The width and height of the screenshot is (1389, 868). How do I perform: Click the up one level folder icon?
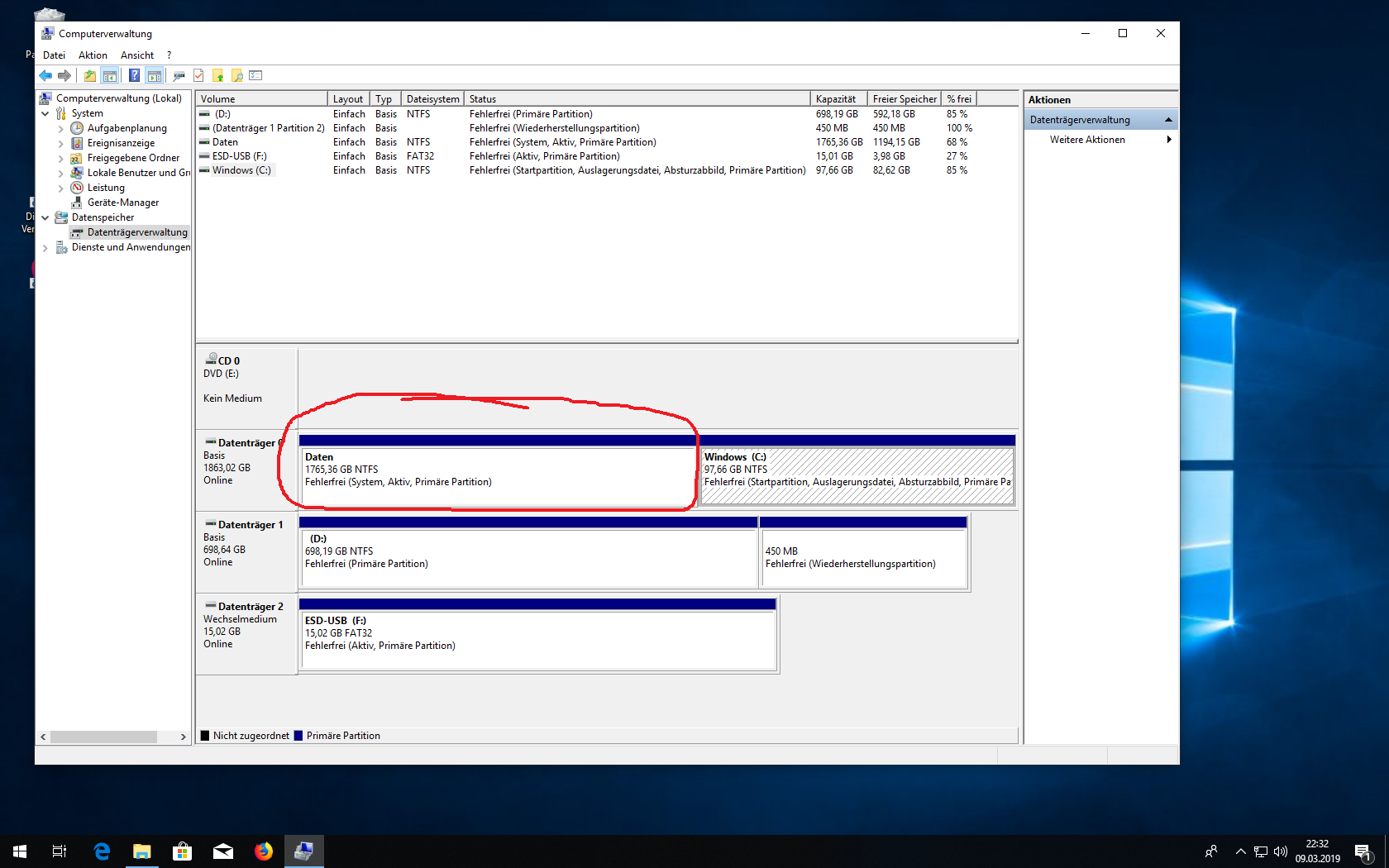click(89, 75)
